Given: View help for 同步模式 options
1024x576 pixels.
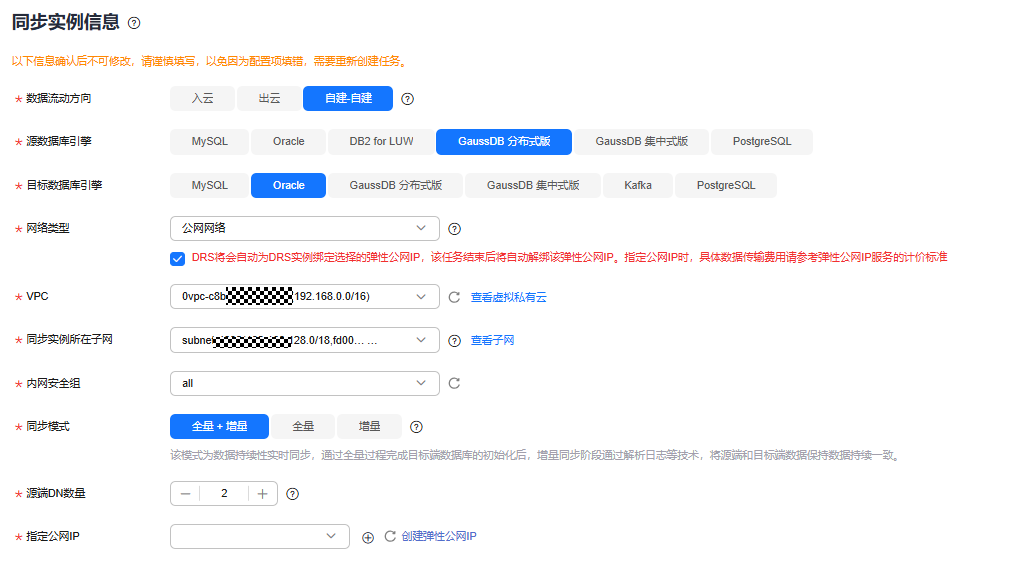Looking at the screenshot, I should [x=416, y=426].
